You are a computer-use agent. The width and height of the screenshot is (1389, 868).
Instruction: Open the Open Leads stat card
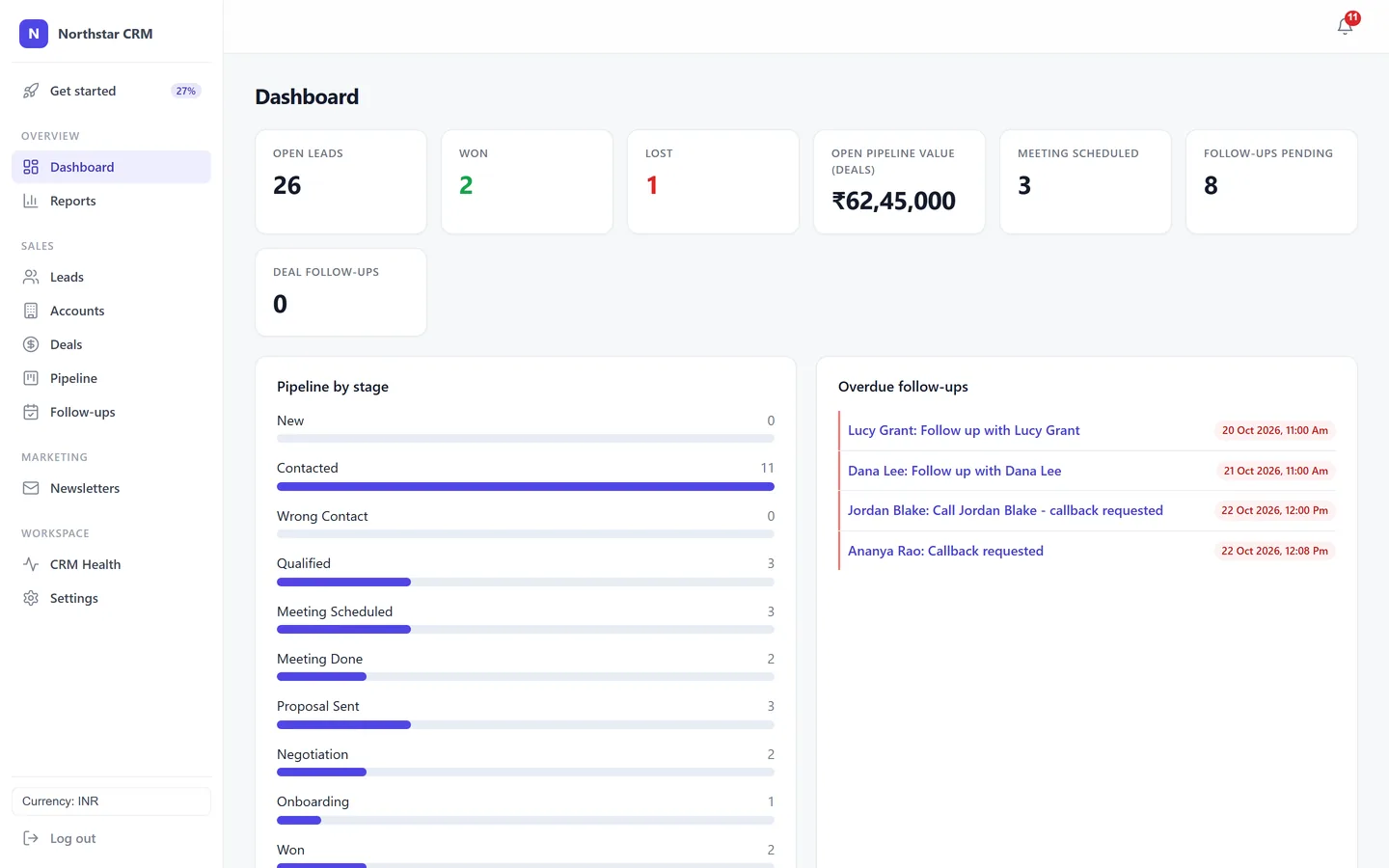click(x=340, y=181)
